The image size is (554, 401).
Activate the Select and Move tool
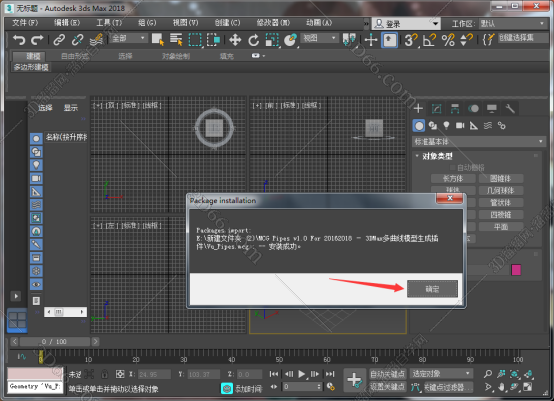coord(235,40)
